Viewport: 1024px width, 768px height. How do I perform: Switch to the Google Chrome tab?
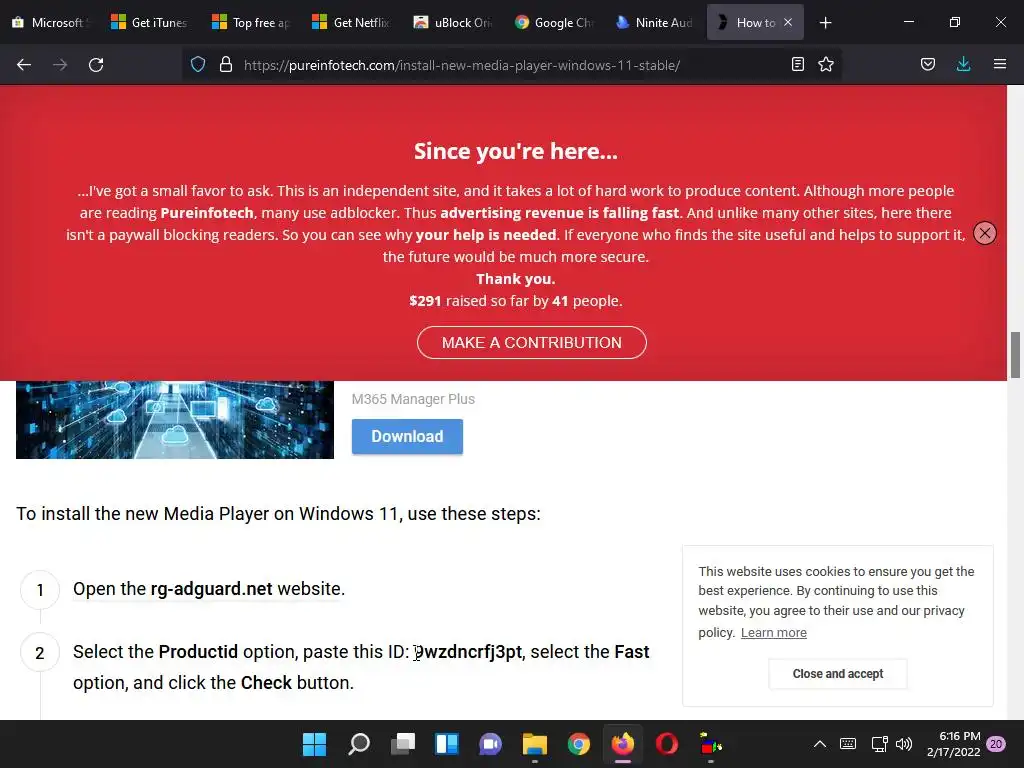click(553, 22)
